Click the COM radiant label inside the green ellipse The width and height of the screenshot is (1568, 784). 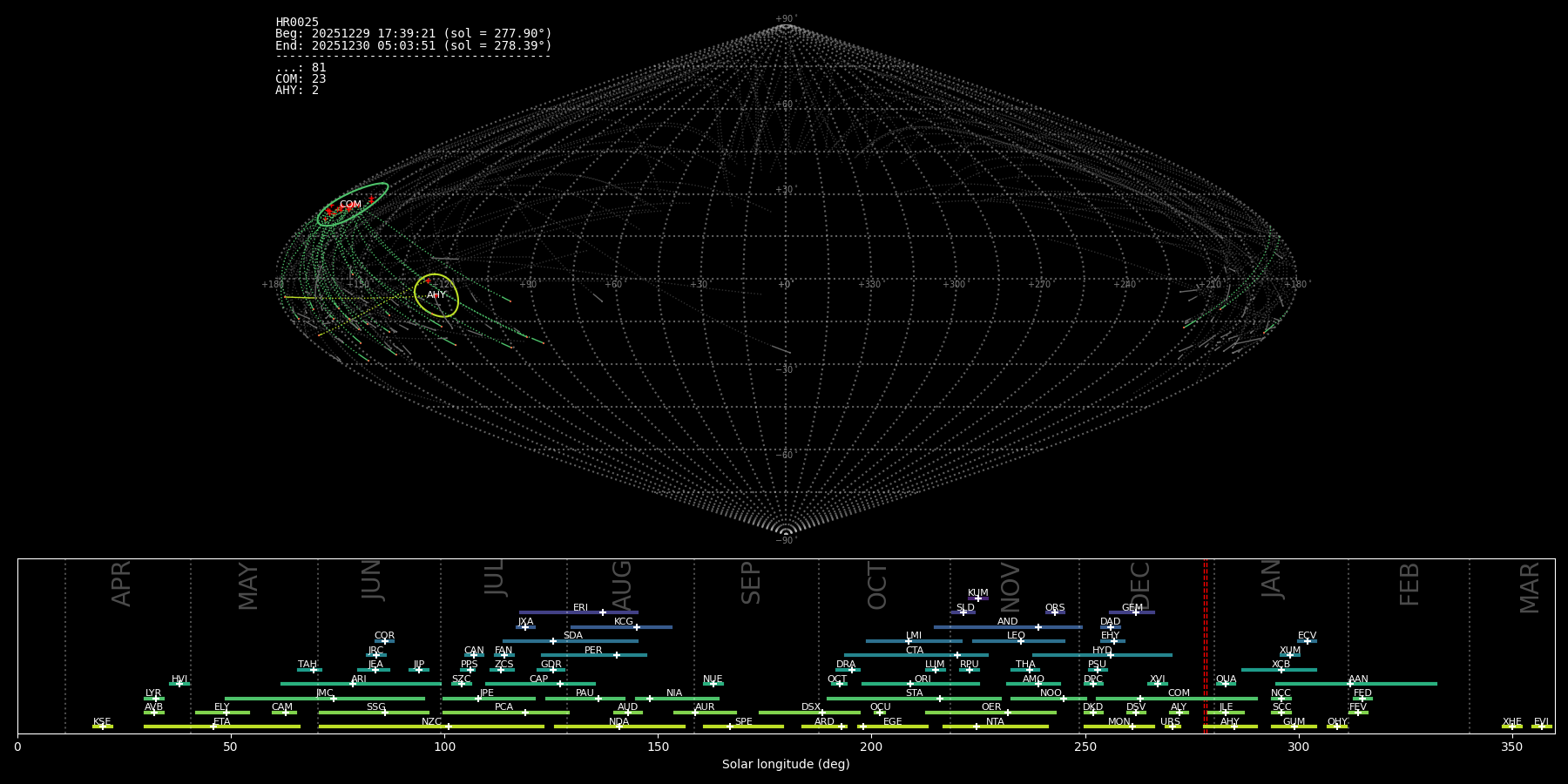click(350, 205)
